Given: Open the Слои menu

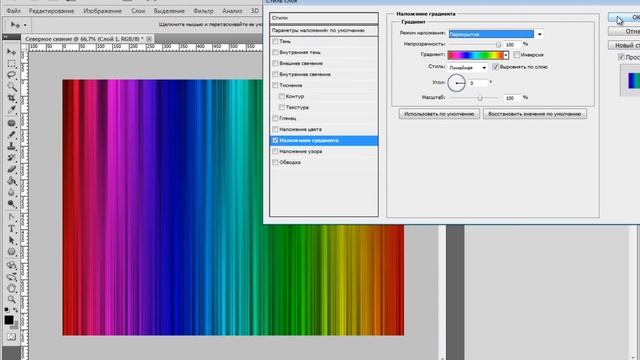Looking at the screenshot, I should tap(138, 11).
